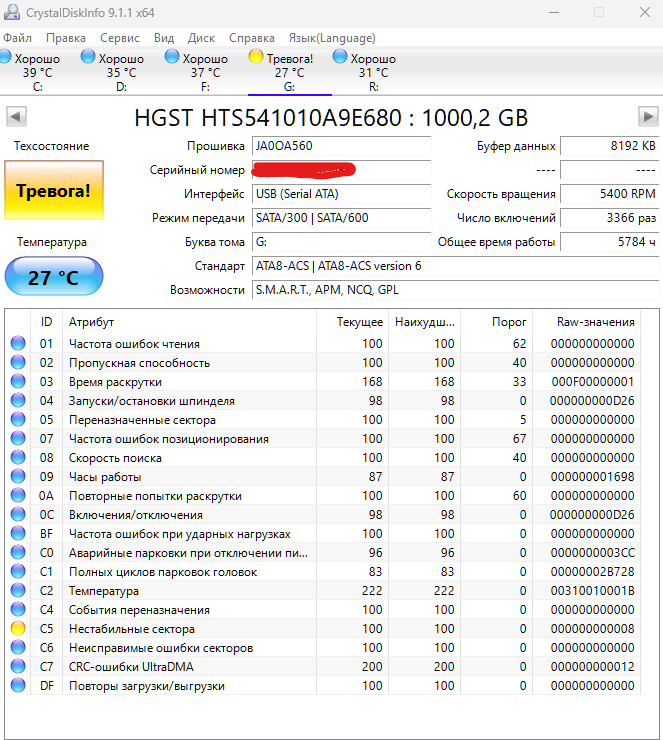Click Число включений value 3366 раз
The image size is (663, 740).
[x=609, y=218]
